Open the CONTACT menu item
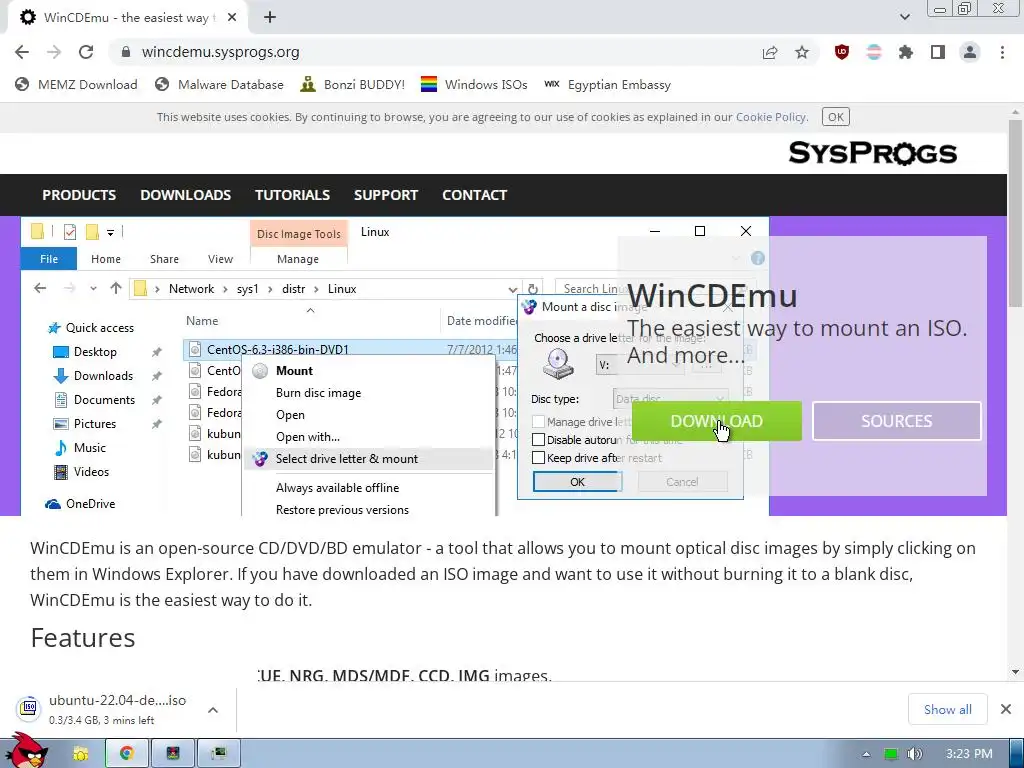1024x768 pixels. (475, 195)
